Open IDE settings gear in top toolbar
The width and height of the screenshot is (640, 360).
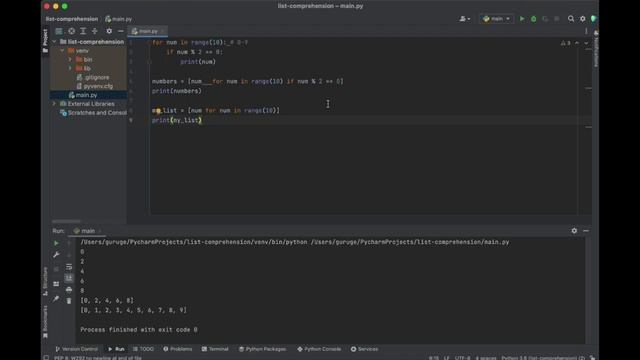(582, 19)
